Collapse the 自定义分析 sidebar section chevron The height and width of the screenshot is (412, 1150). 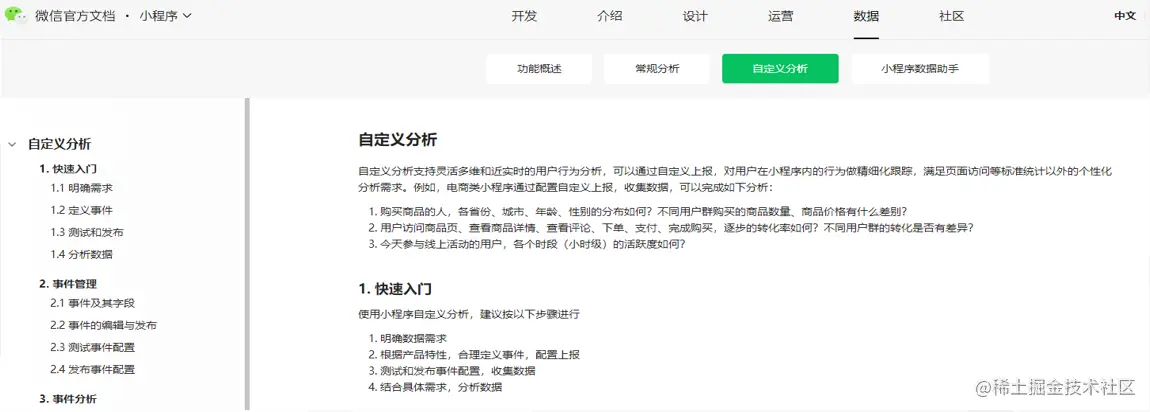pos(12,144)
